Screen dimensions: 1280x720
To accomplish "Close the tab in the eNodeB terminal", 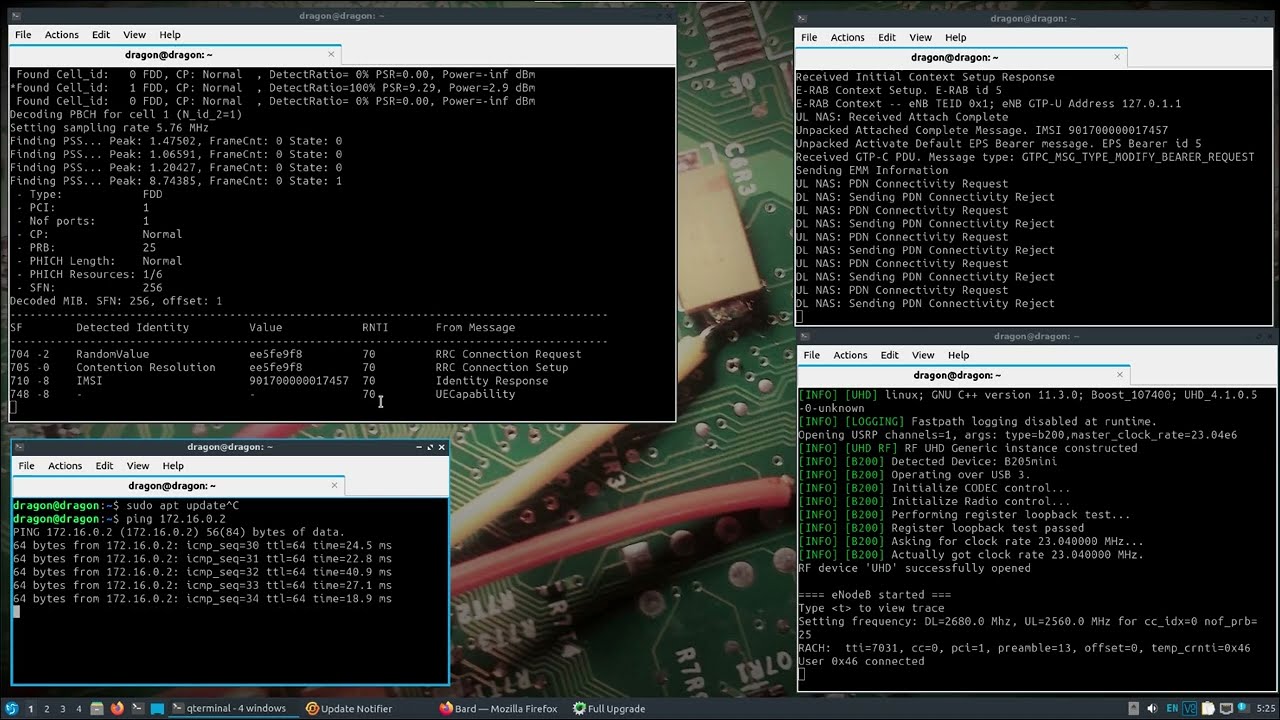I will point(1120,375).
